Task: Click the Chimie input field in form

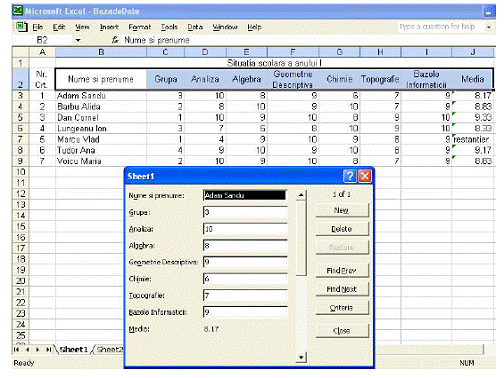Action: coord(245,279)
